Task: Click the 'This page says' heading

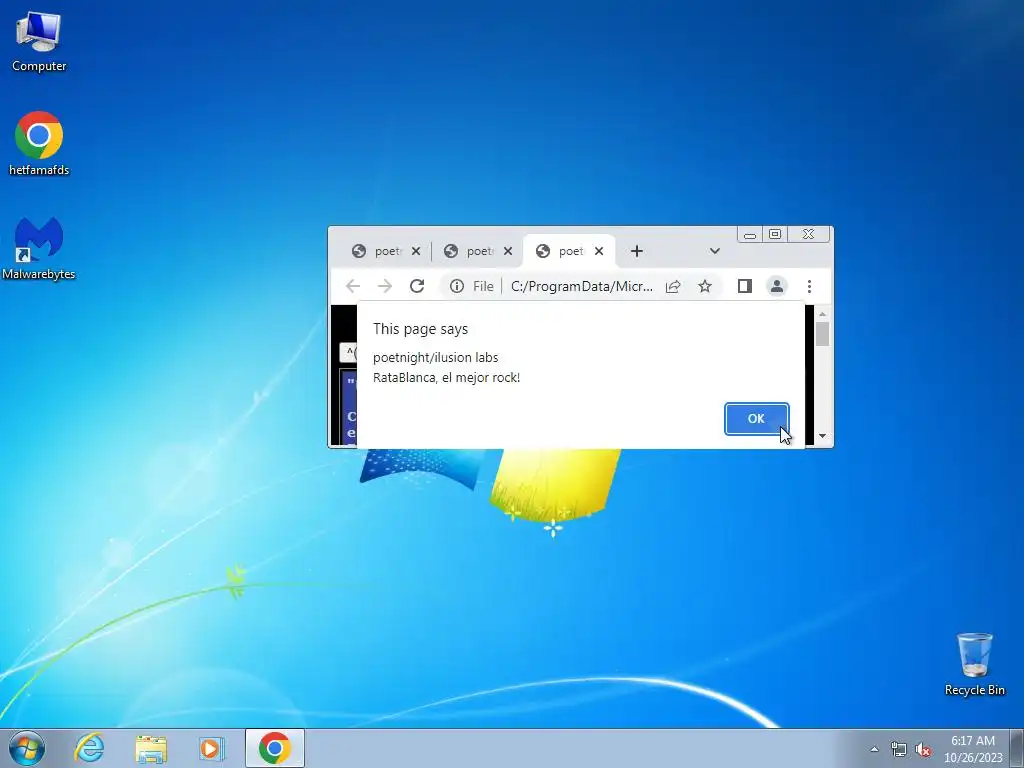Action: click(x=420, y=329)
